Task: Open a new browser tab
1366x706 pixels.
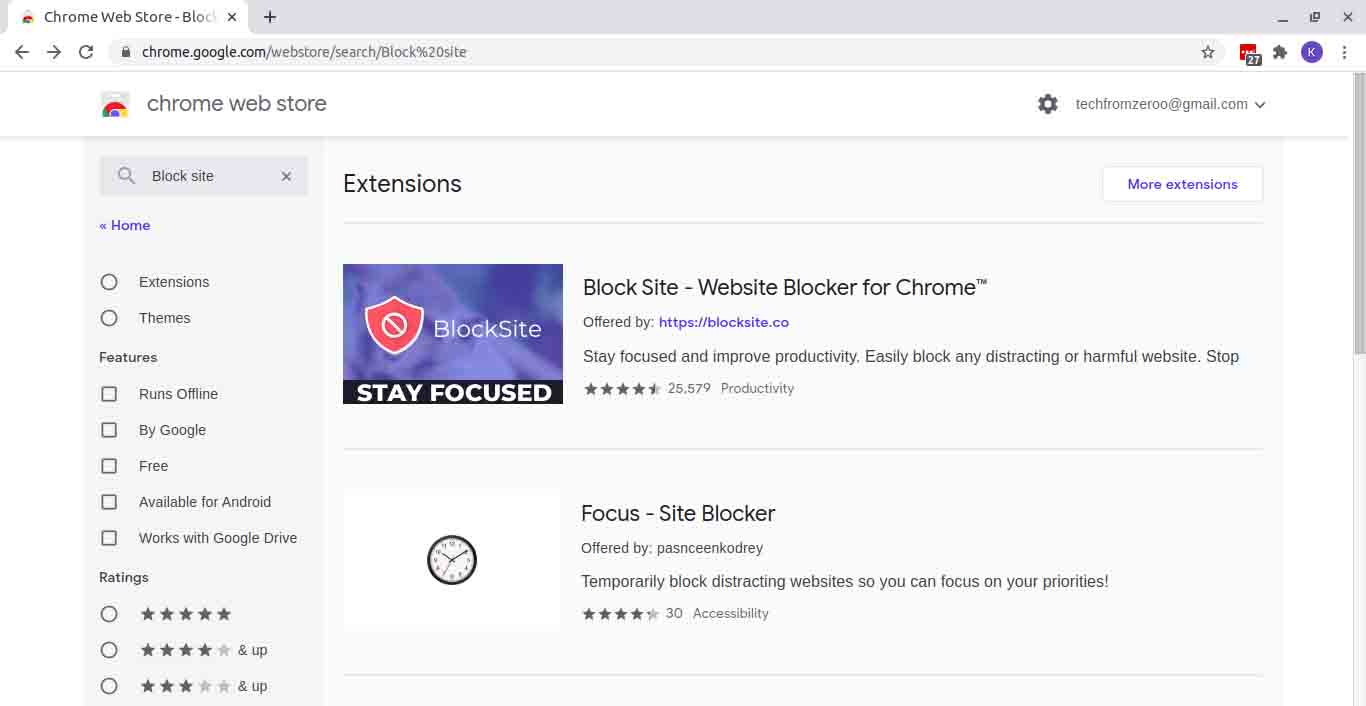Action: point(270,17)
